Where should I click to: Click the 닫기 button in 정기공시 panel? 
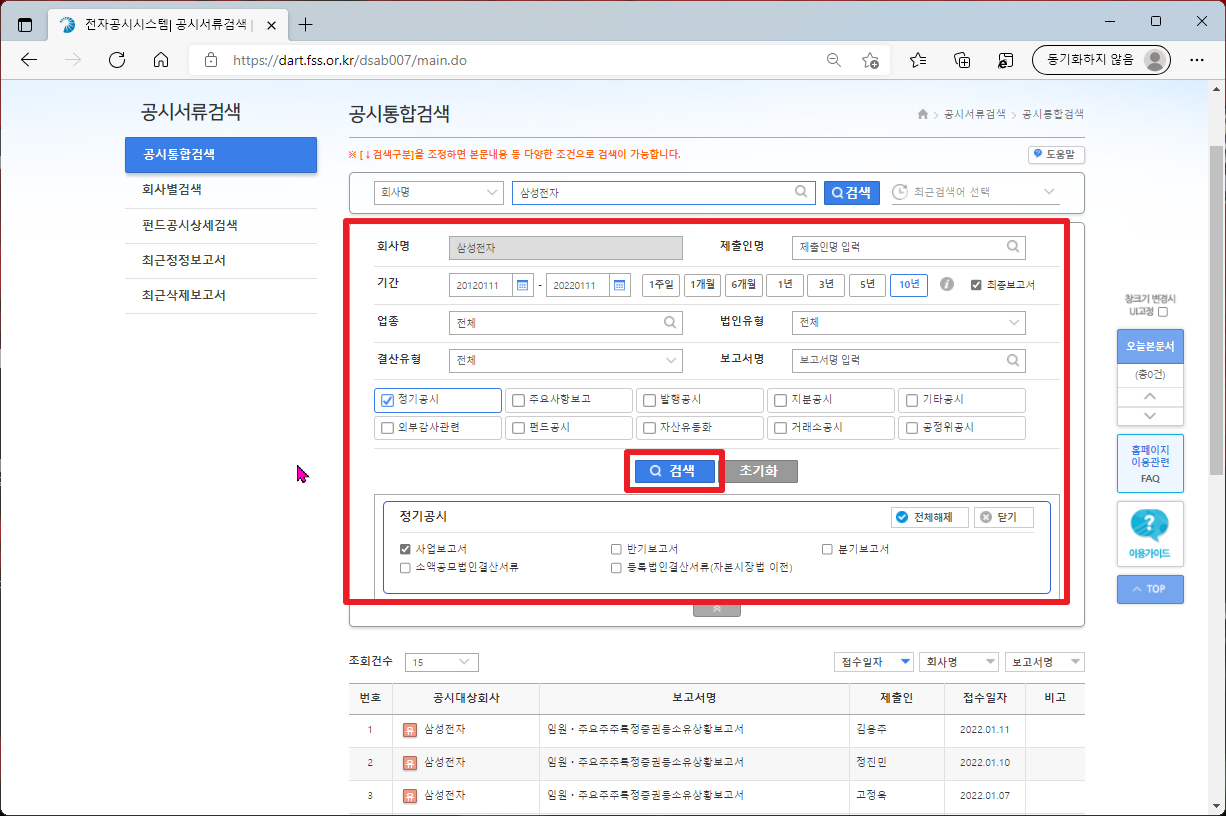pyautogui.click(x=1004, y=517)
